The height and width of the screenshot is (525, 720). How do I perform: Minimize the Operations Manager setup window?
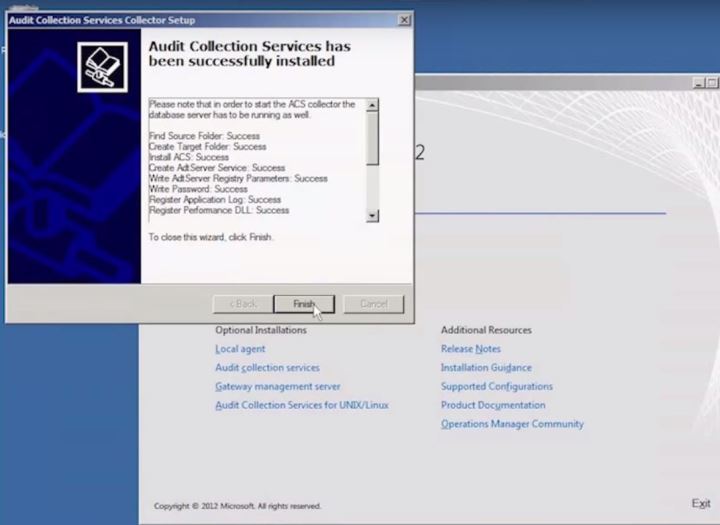coord(699,83)
